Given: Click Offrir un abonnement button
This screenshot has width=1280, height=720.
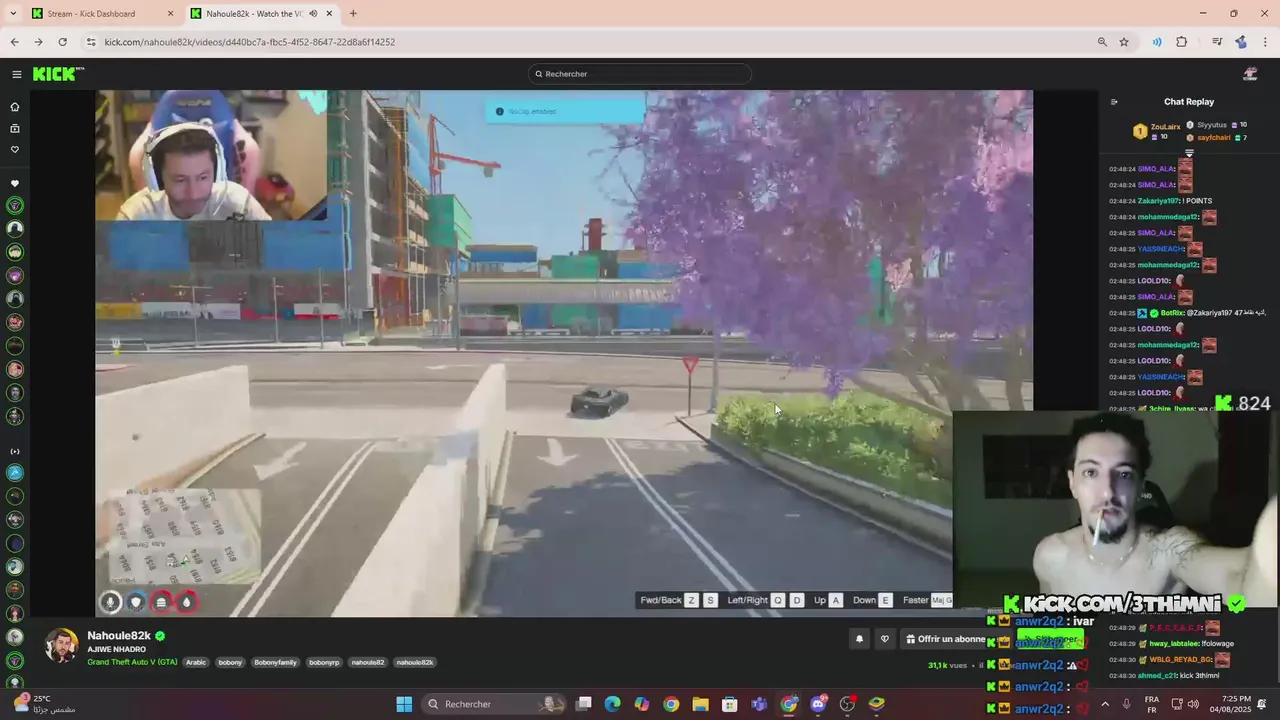Looking at the screenshot, I should (x=945, y=639).
